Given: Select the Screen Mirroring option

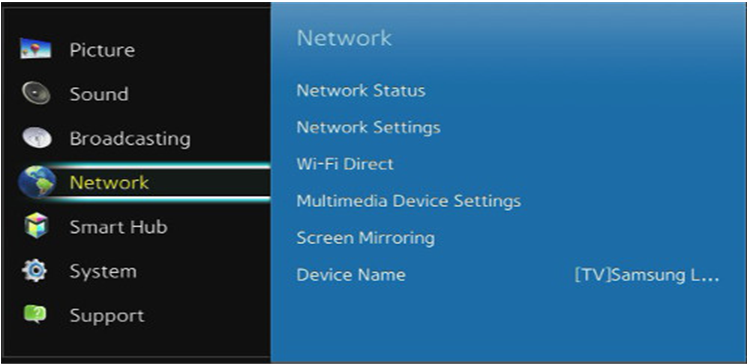Looking at the screenshot, I should pyautogui.click(x=365, y=238).
